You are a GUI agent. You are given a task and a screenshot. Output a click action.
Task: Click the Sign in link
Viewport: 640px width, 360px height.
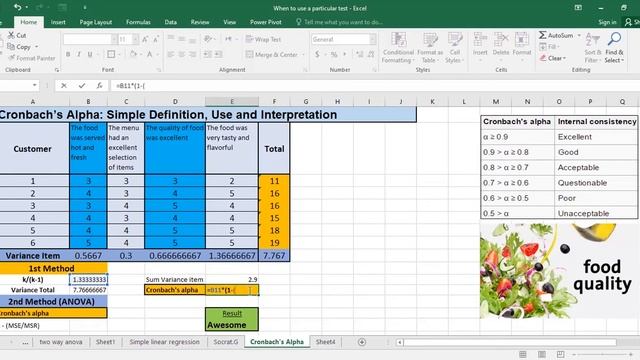click(x=607, y=22)
